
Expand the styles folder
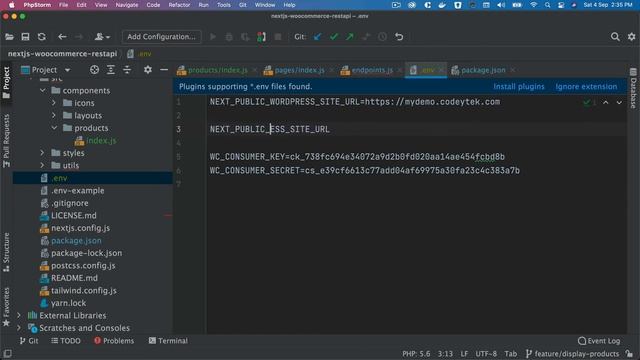(42, 153)
